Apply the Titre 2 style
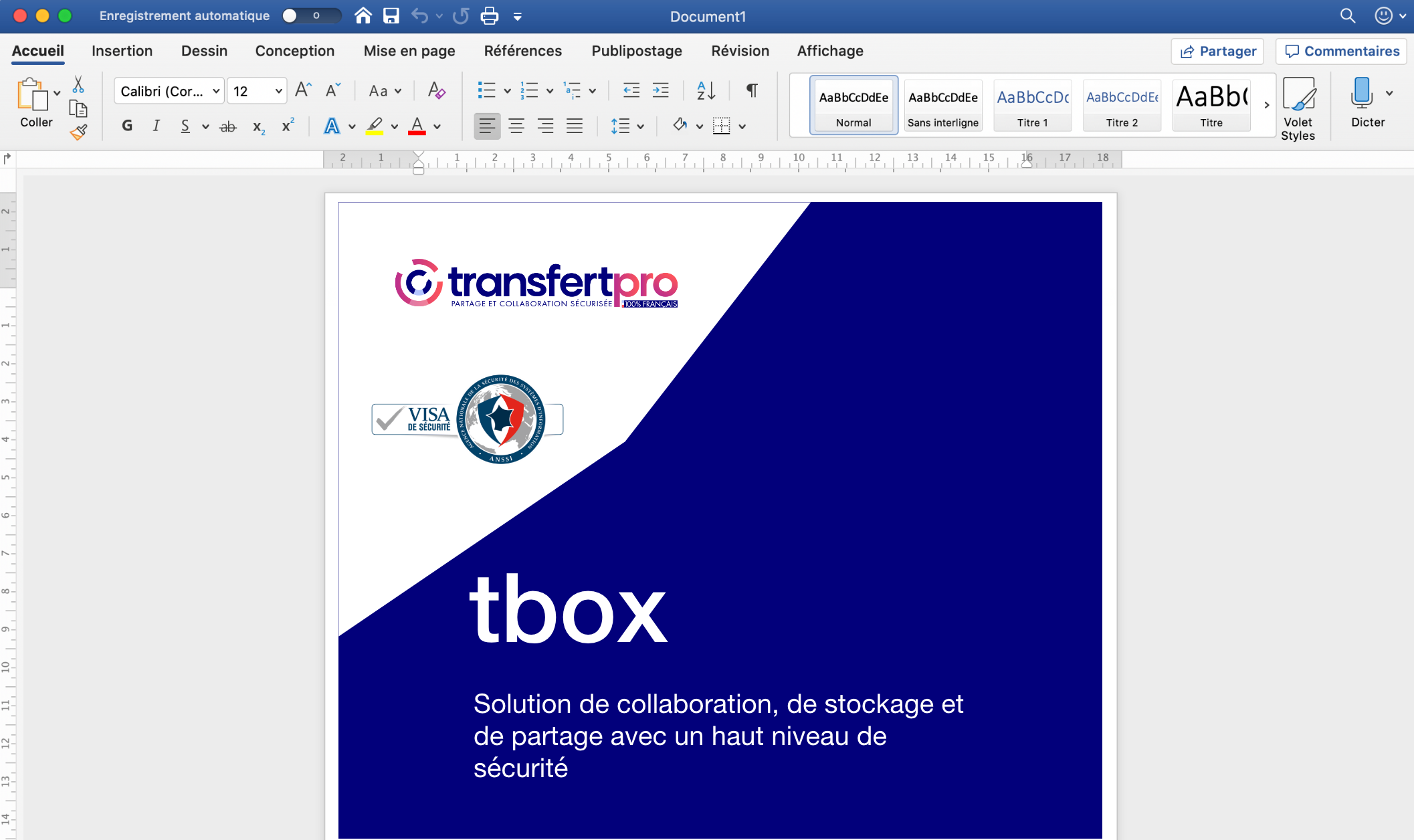This screenshot has width=1414, height=840. click(1122, 106)
